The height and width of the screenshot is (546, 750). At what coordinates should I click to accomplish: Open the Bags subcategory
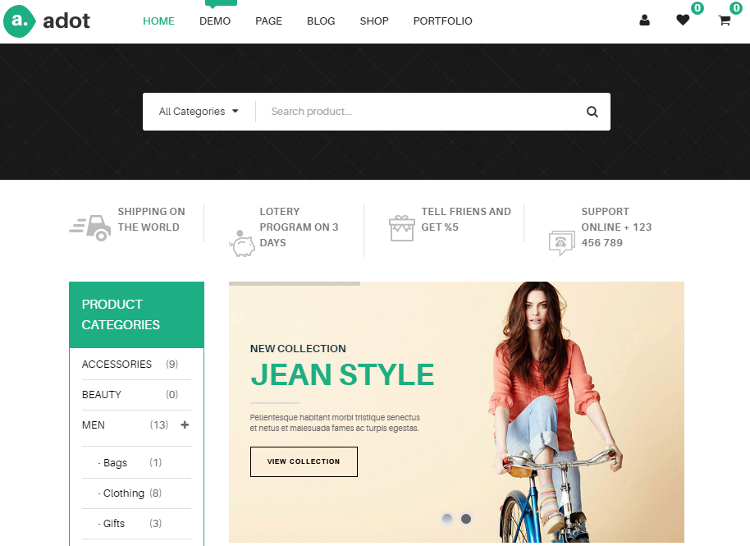pos(115,463)
